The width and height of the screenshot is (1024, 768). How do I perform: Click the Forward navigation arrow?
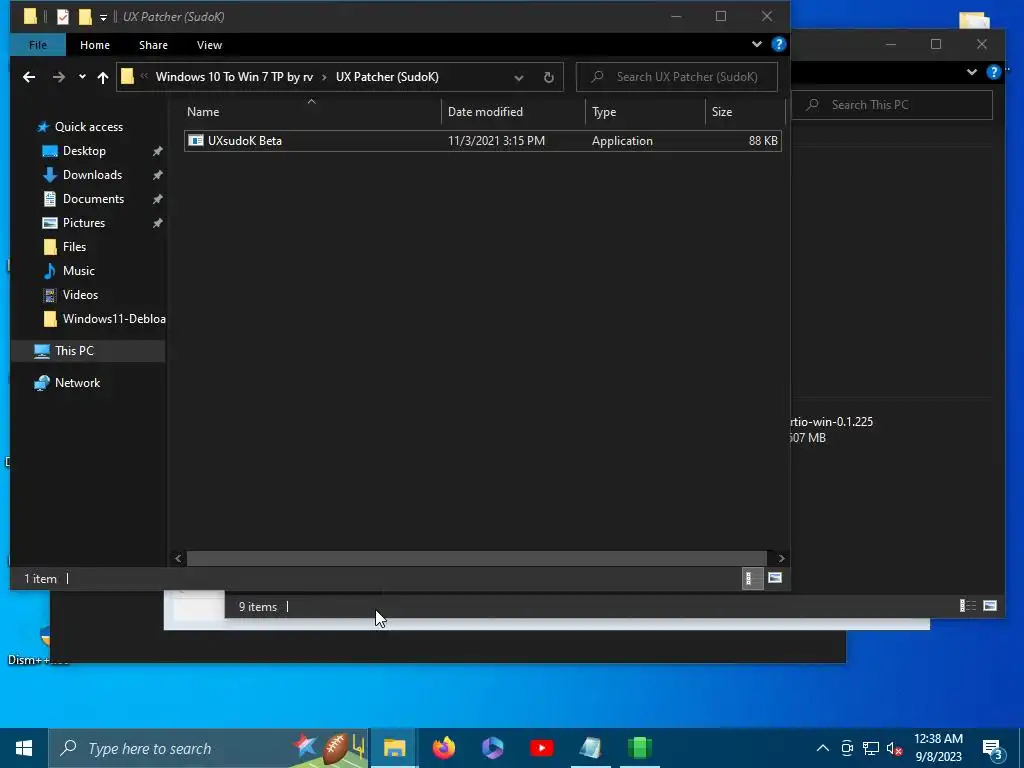[59, 77]
